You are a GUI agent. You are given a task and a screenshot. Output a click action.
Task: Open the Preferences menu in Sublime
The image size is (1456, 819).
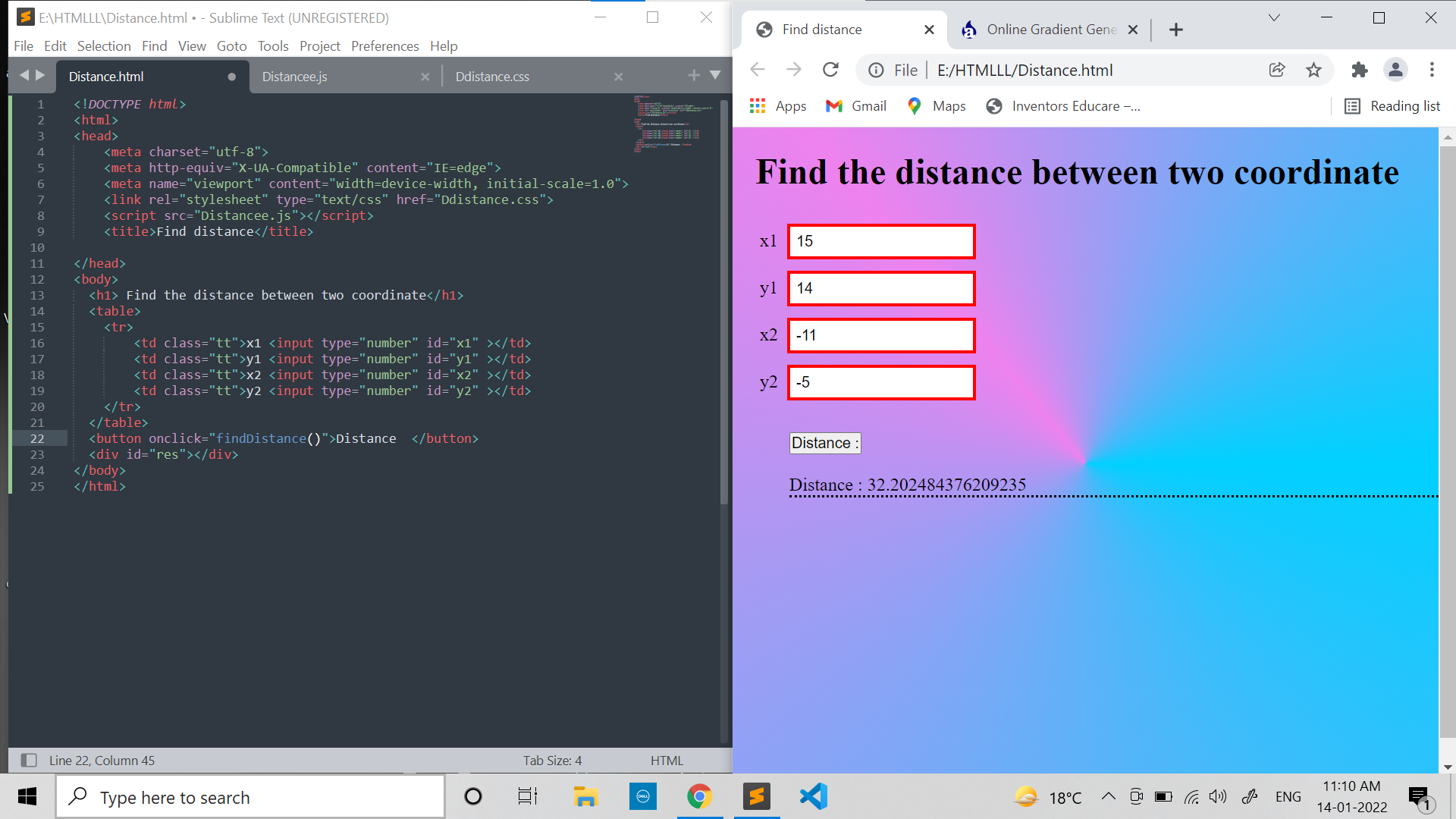click(x=384, y=46)
